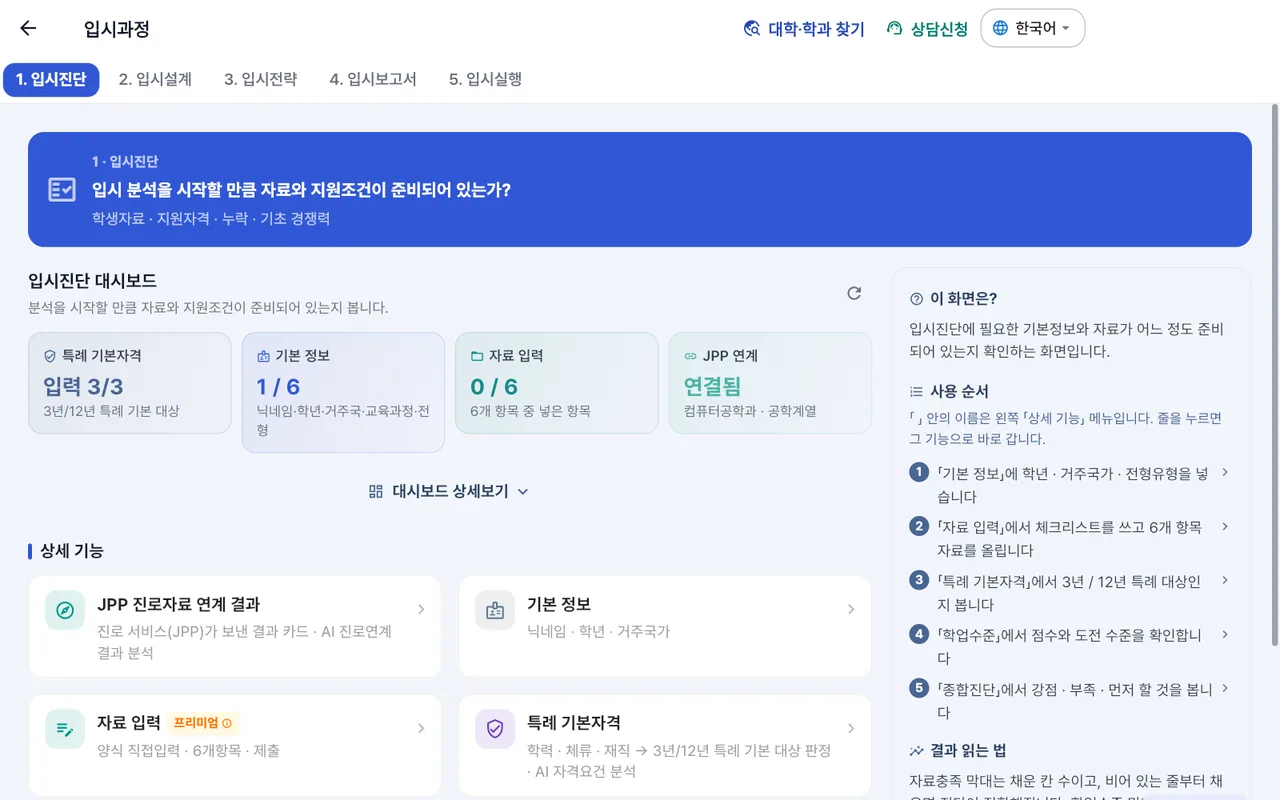Click the list icon beside 사용 순서
The image size is (1280, 800).
(916, 392)
